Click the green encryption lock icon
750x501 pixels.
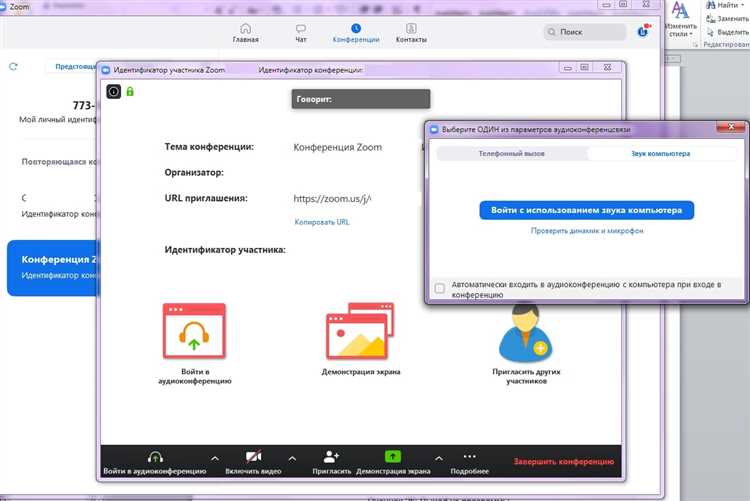coord(130,91)
